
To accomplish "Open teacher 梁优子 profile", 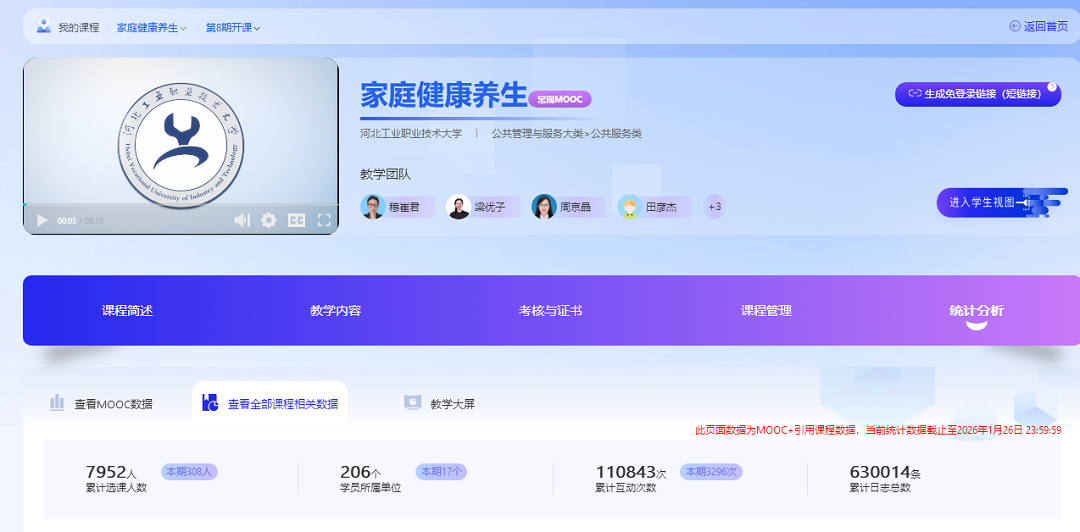I will coord(484,207).
